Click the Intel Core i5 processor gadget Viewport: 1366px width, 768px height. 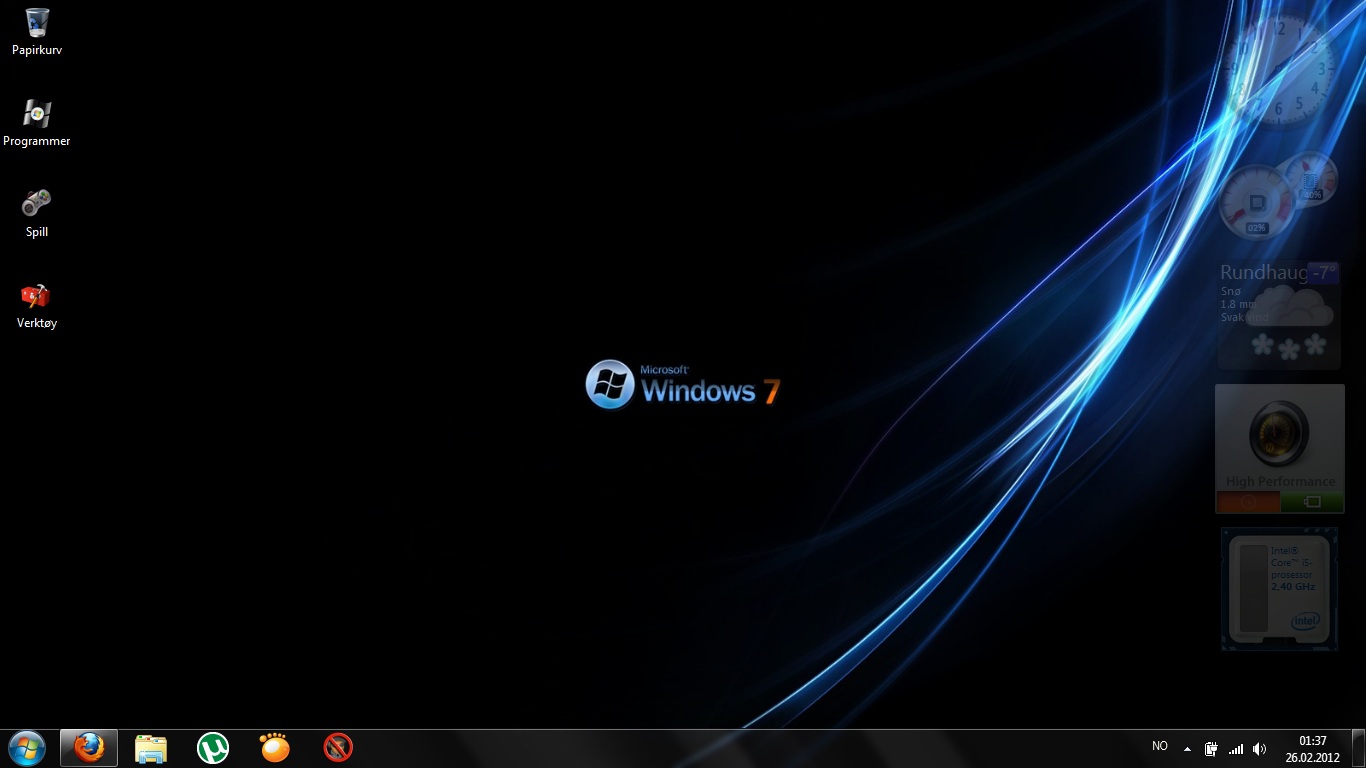click(1279, 589)
